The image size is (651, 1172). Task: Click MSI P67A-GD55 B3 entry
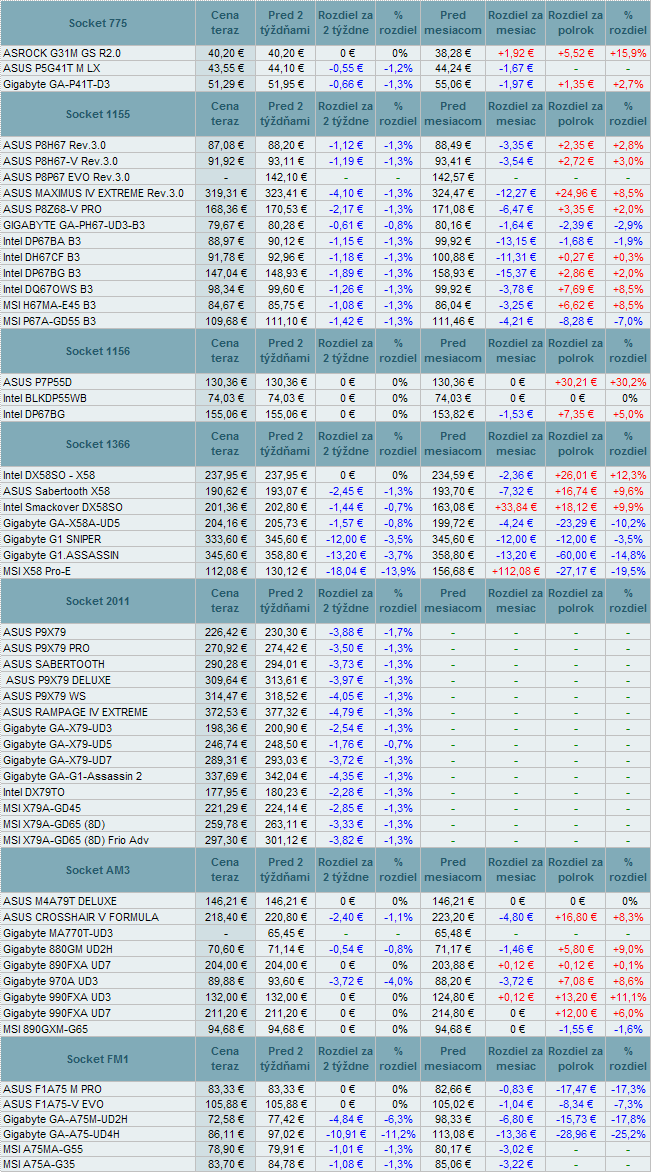(x=49, y=321)
